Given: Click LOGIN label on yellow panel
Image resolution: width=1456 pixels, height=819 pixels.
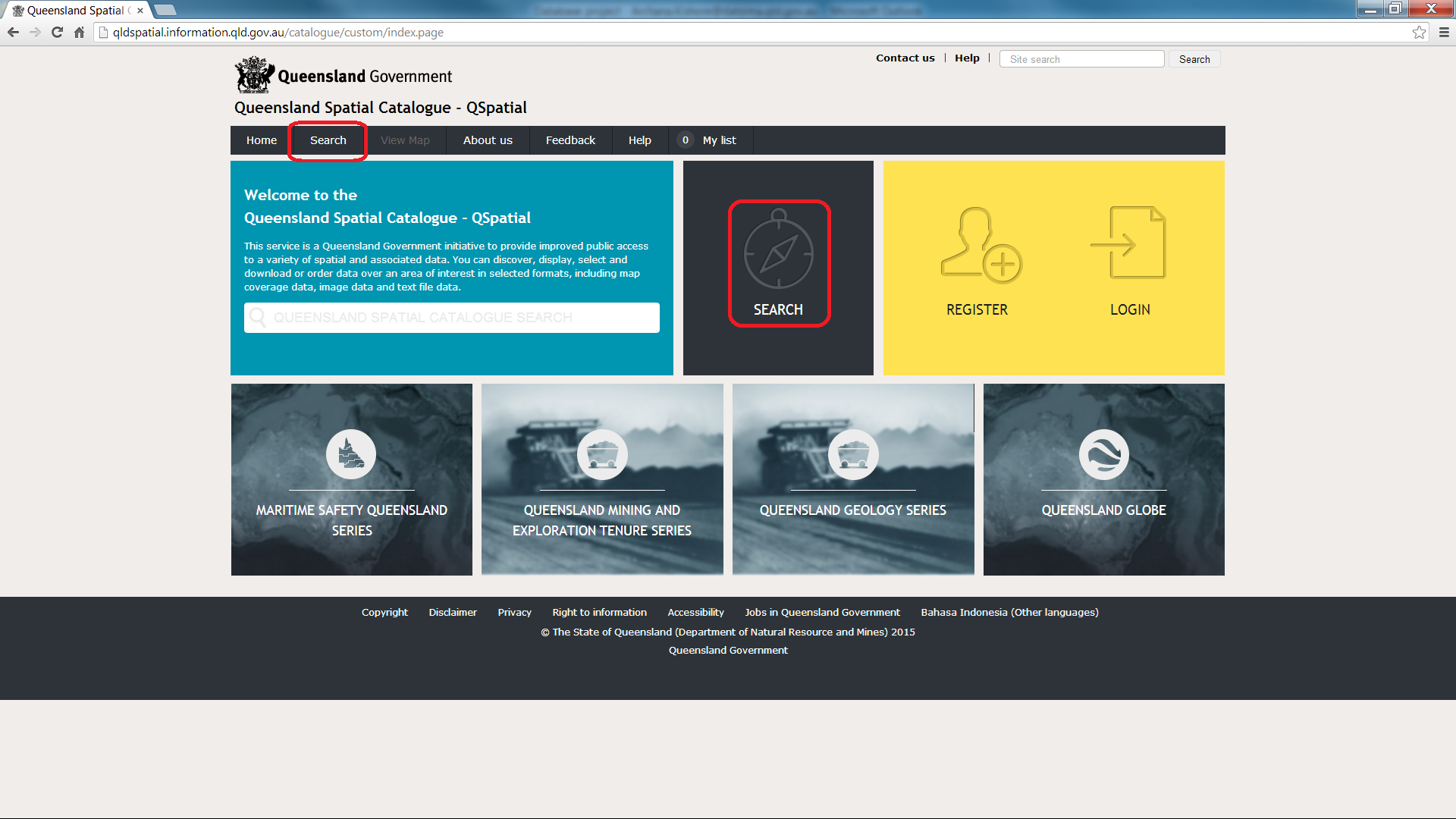Looking at the screenshot, I should click(x=1130, y=309).
